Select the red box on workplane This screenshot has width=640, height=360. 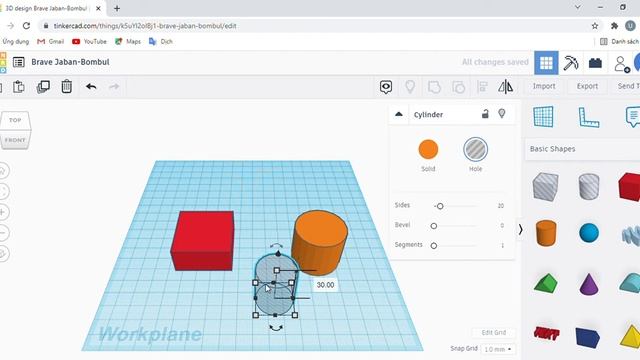pos(202,240)
